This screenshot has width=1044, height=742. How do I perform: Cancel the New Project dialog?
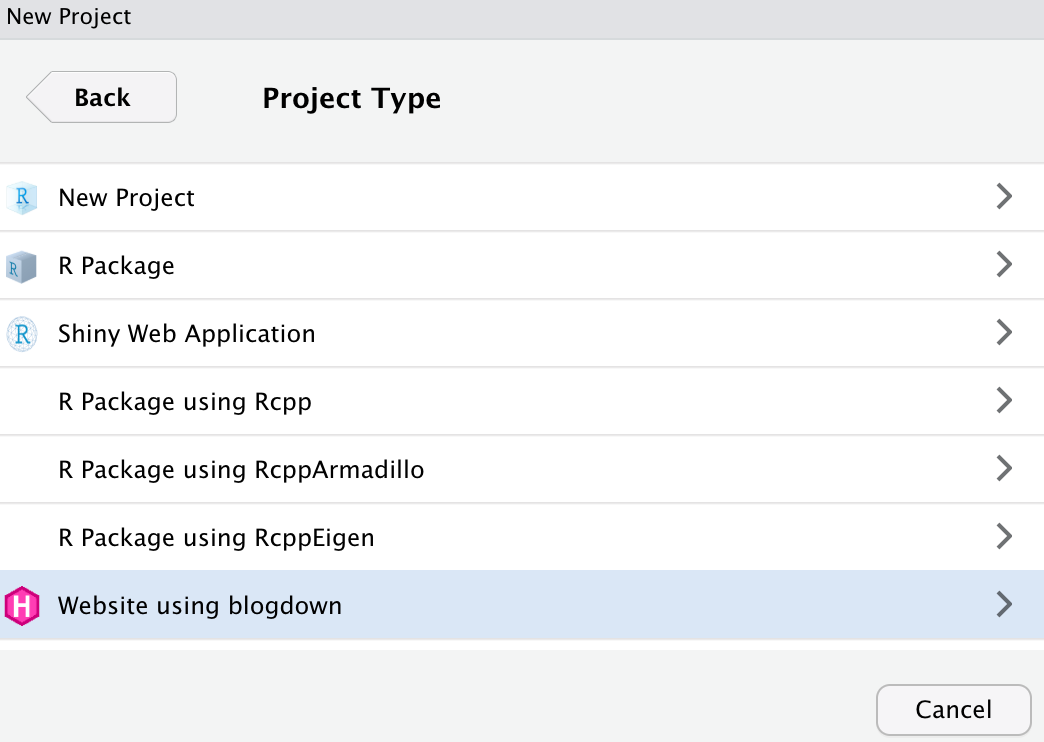[x=953, y=709]
